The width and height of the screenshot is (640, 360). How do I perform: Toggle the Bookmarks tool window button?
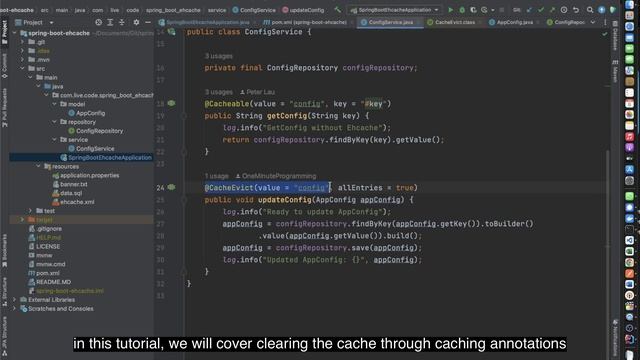[x=4, y=251]
